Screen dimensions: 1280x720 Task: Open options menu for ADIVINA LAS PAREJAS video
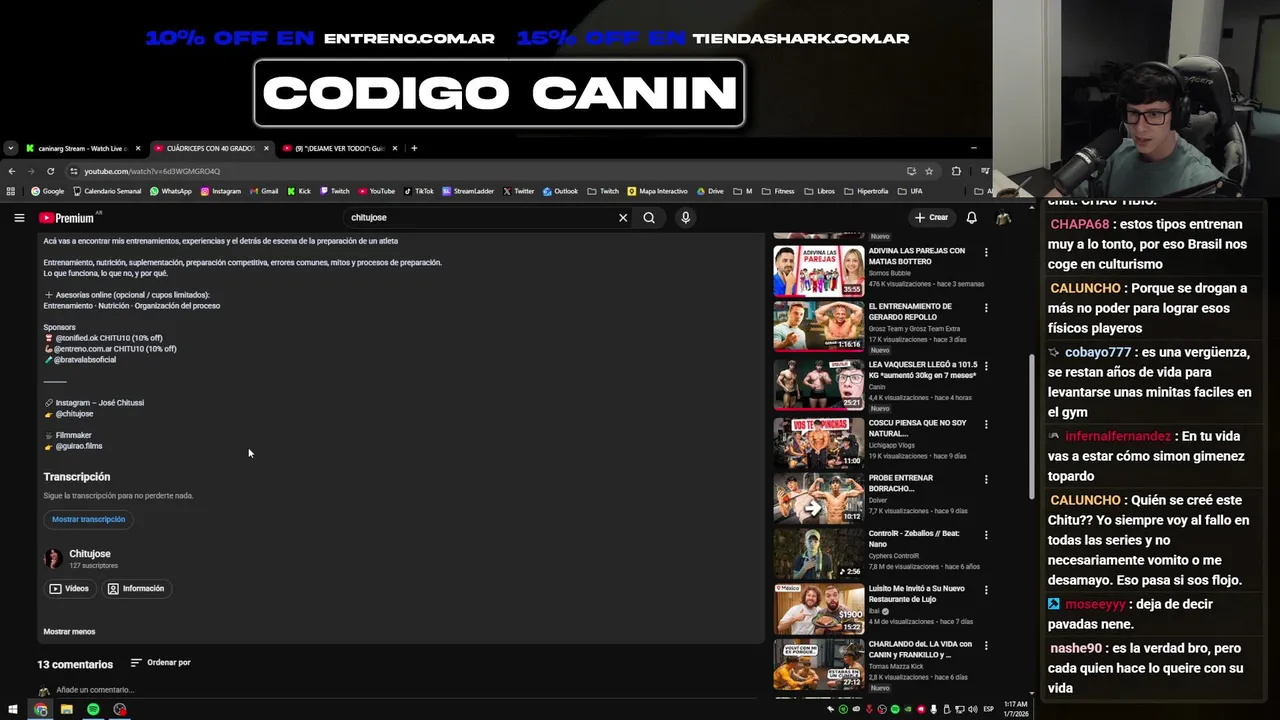986,253
